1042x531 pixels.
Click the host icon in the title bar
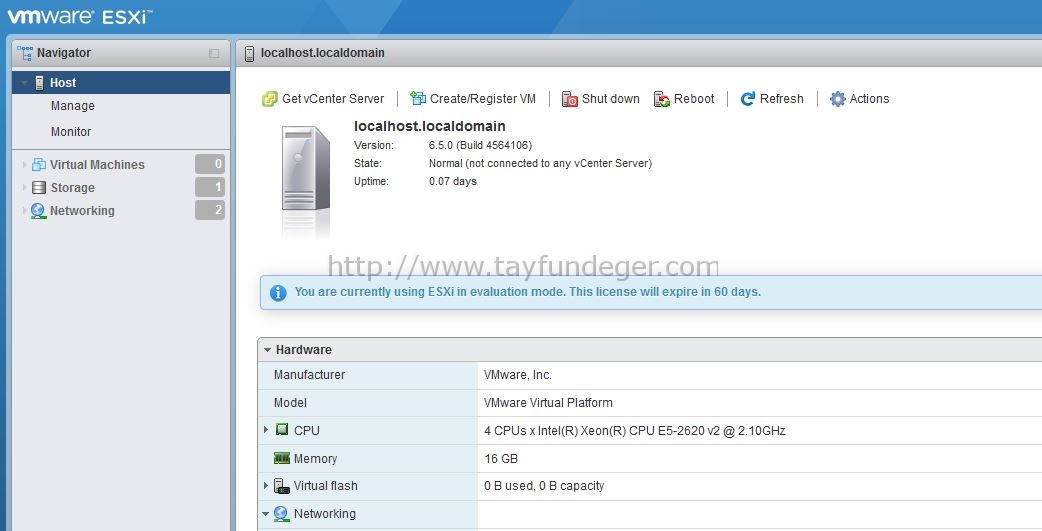click(x=249, y=54)
